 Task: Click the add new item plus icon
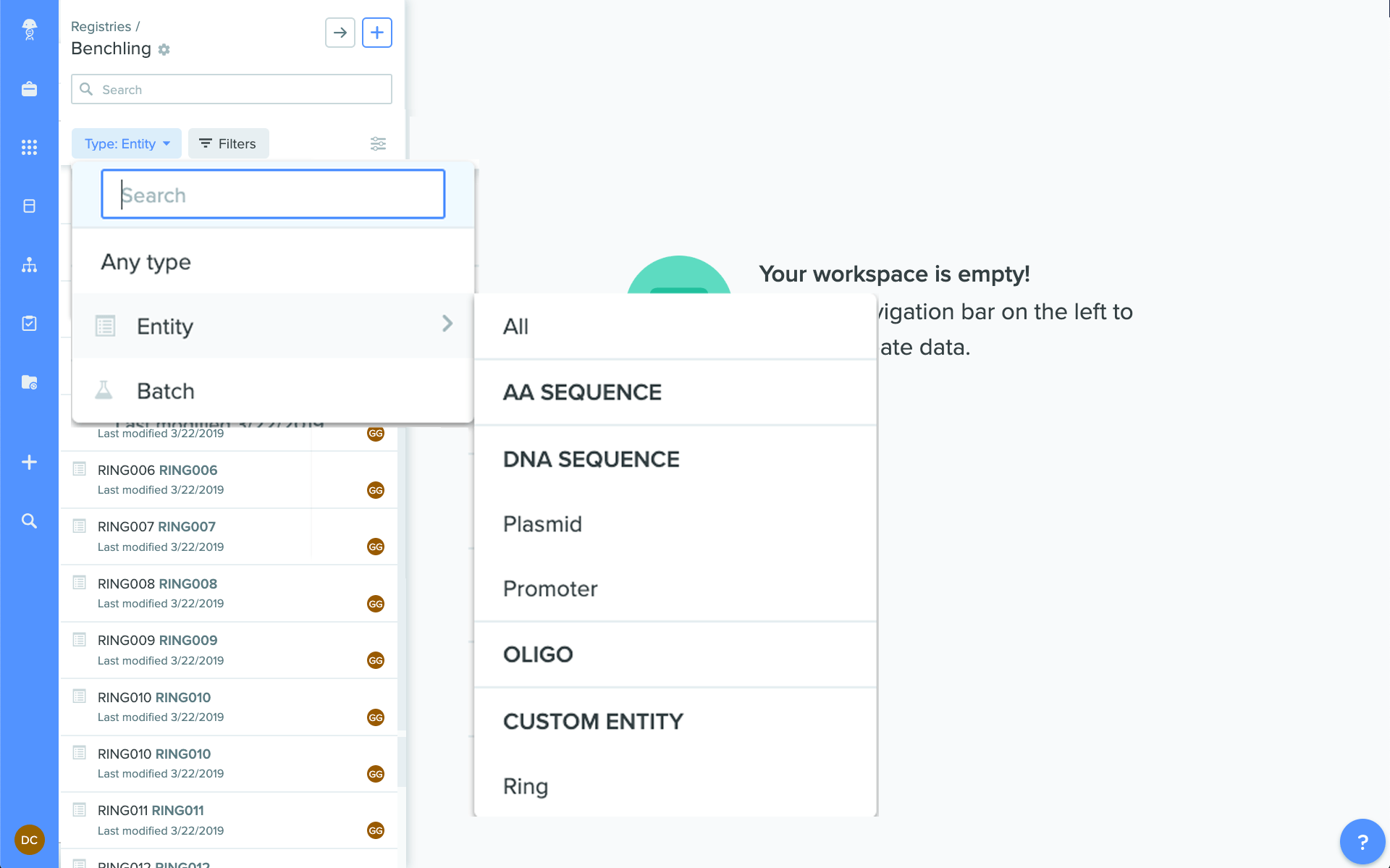377,32
